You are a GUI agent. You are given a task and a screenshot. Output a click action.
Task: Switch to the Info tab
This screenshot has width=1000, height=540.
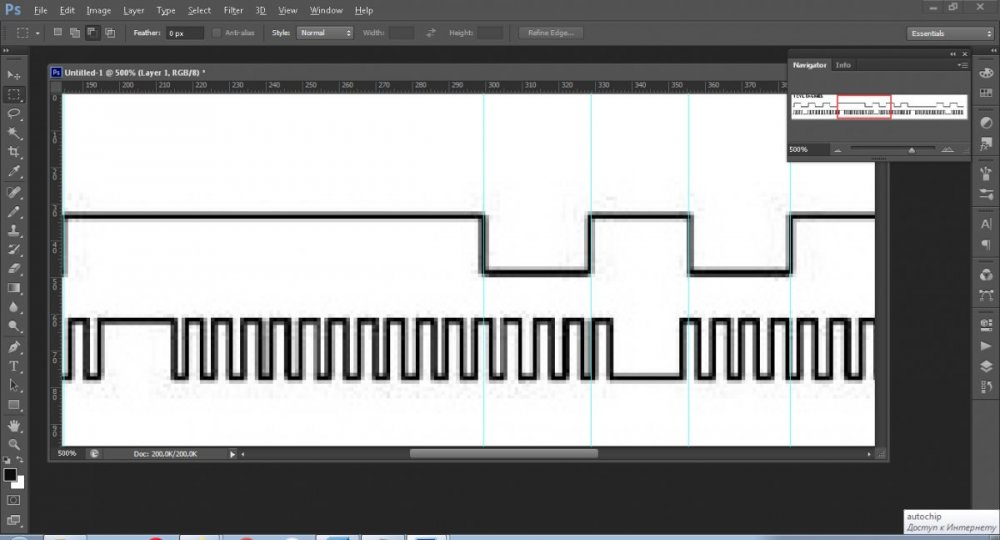[x=843, y=65]
